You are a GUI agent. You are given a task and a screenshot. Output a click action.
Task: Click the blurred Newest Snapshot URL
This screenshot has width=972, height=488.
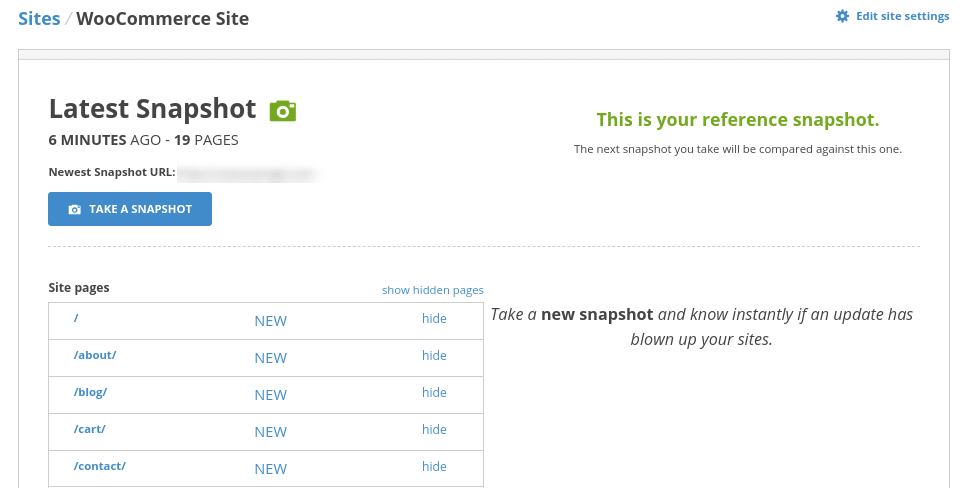pyautogui.click(x=246, y=173)
